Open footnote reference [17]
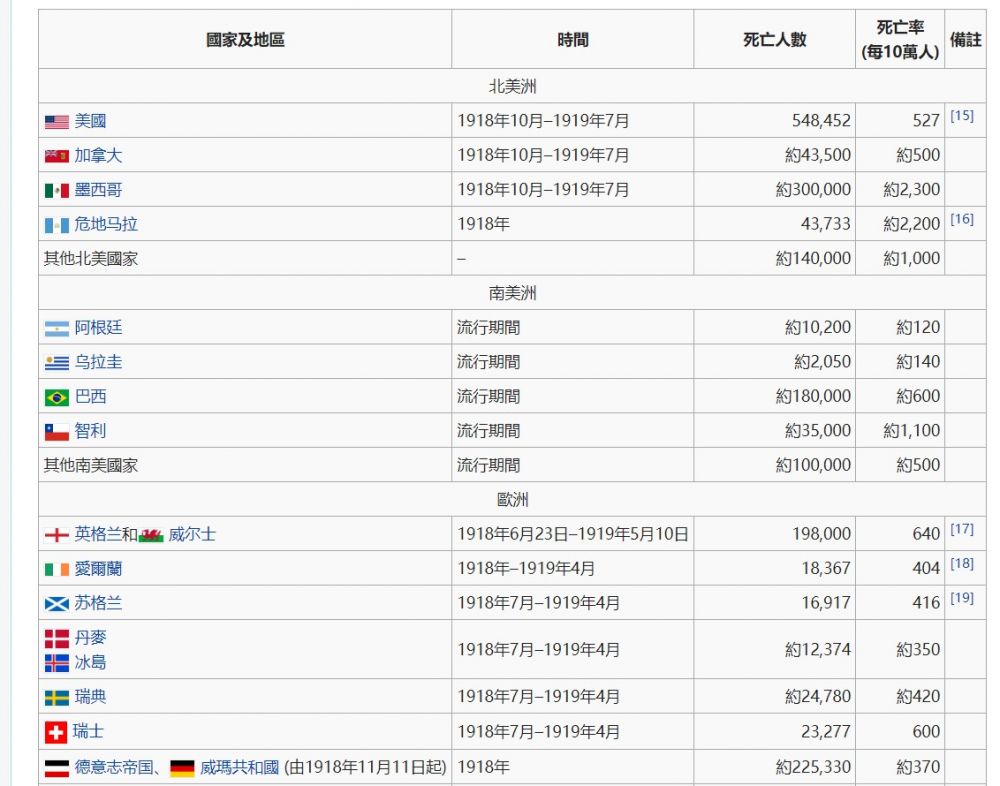The width and height of the screenshot is (1000, 786). pyautogui.click(x=961, y=529)
